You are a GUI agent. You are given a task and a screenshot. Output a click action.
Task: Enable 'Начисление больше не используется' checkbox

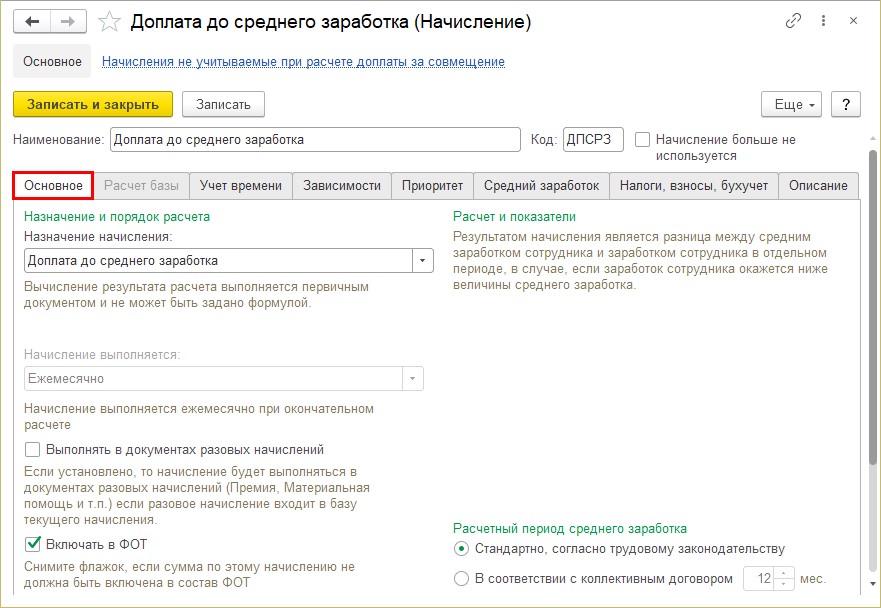(x=642, y=139)
